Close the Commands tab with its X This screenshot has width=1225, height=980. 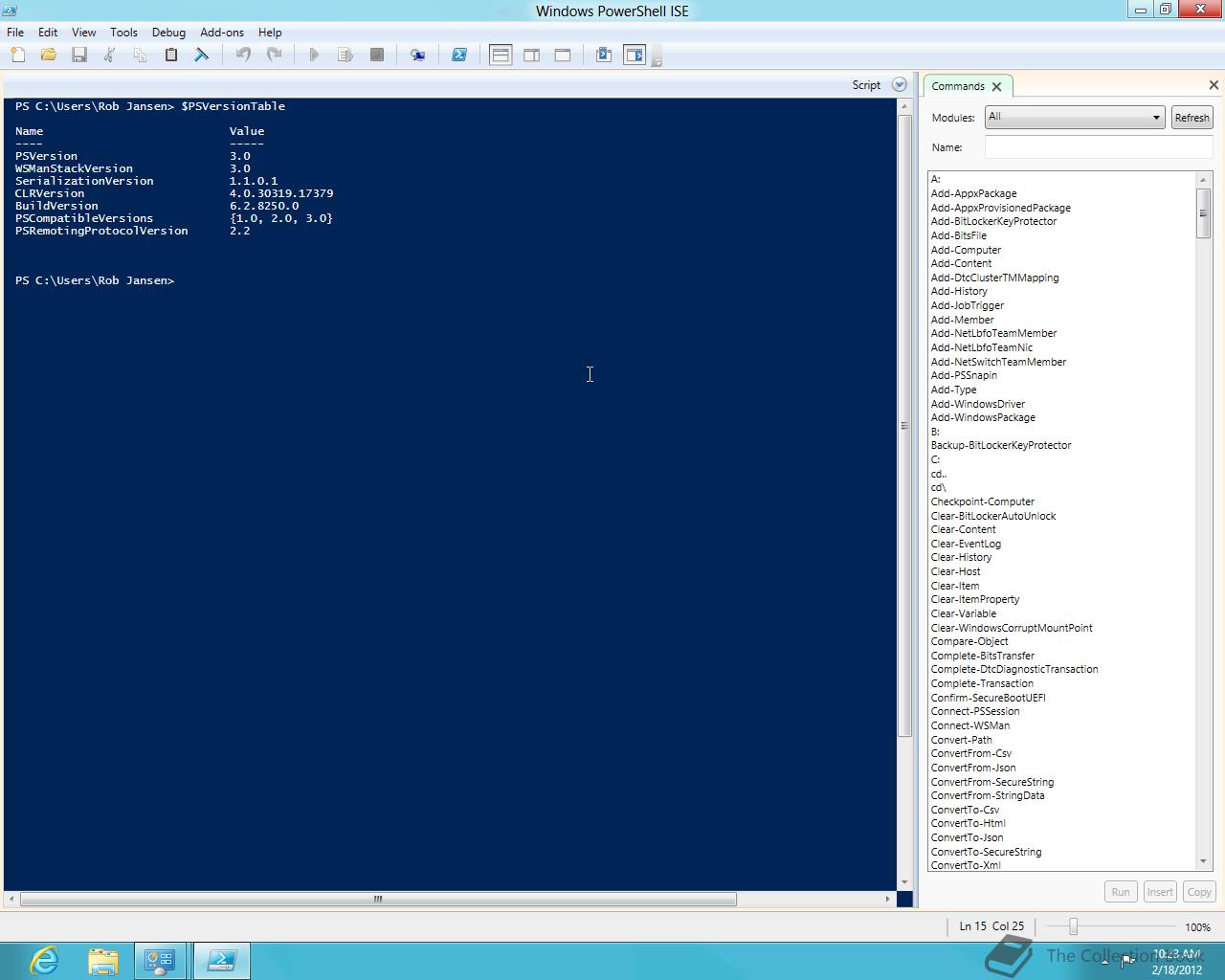click(996, 86)
